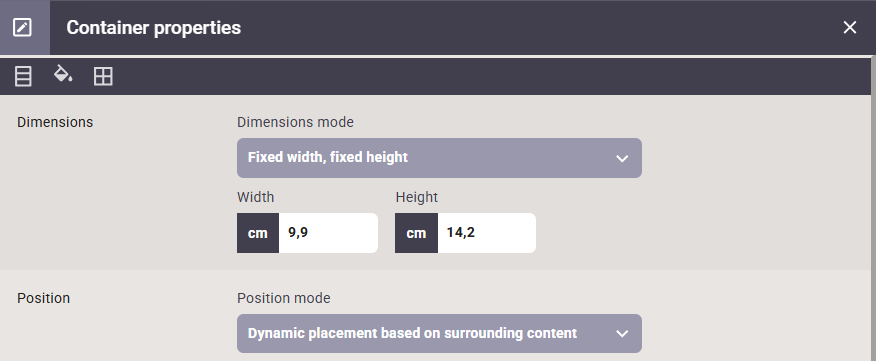This screenshot has width=876, height=361.
Task: Click the cm unit box for Height
Action: [416, 233]
